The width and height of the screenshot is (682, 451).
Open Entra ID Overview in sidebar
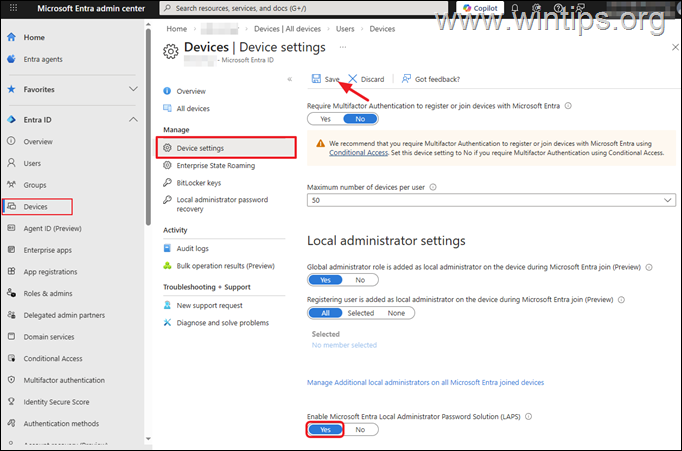[38, 141]
